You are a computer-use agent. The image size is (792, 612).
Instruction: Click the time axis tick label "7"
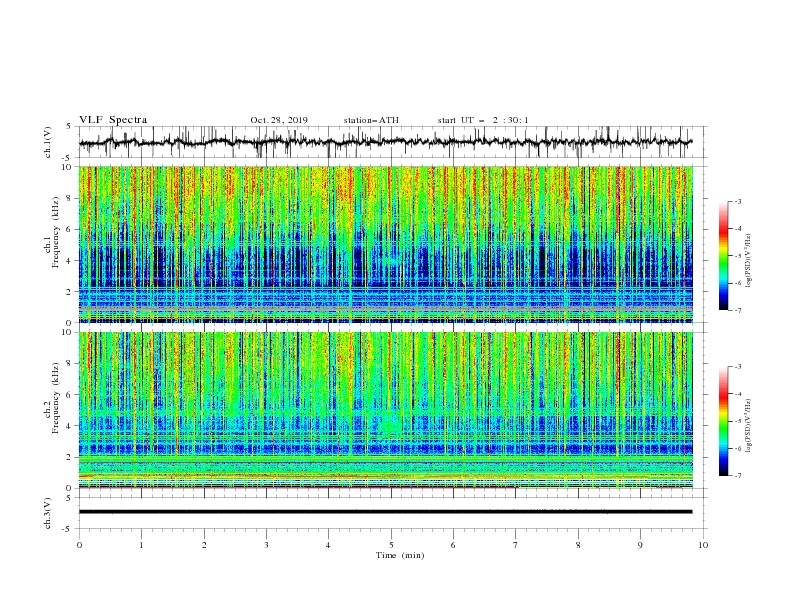516,545
